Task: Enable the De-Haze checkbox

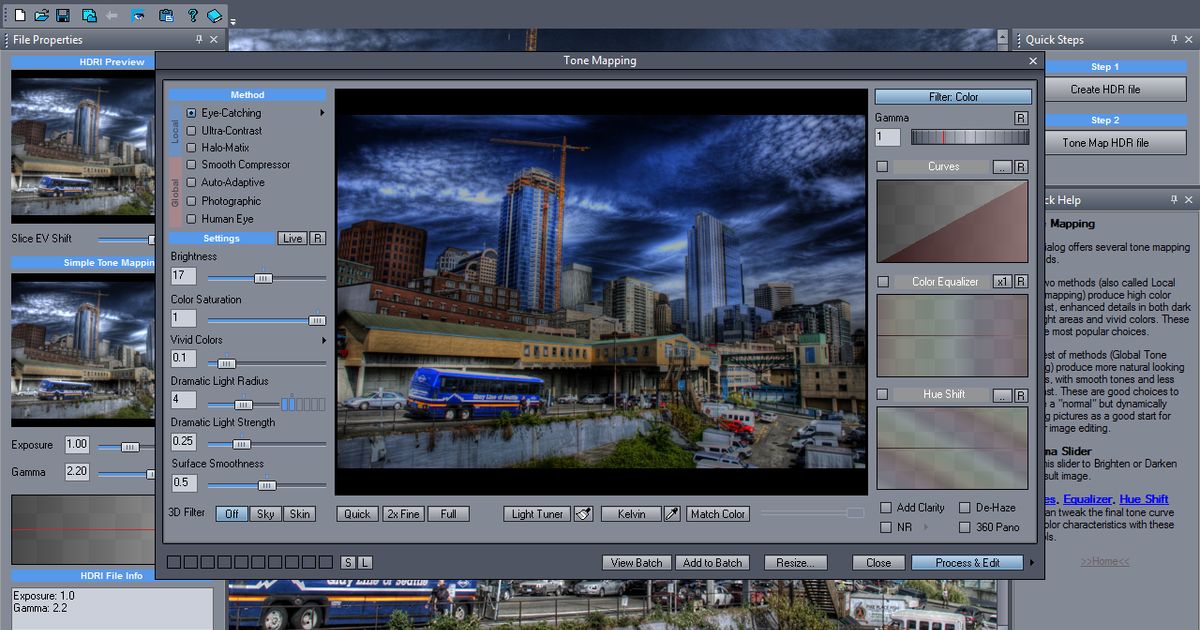Action: pyautogui.click(x=965, y=508)
